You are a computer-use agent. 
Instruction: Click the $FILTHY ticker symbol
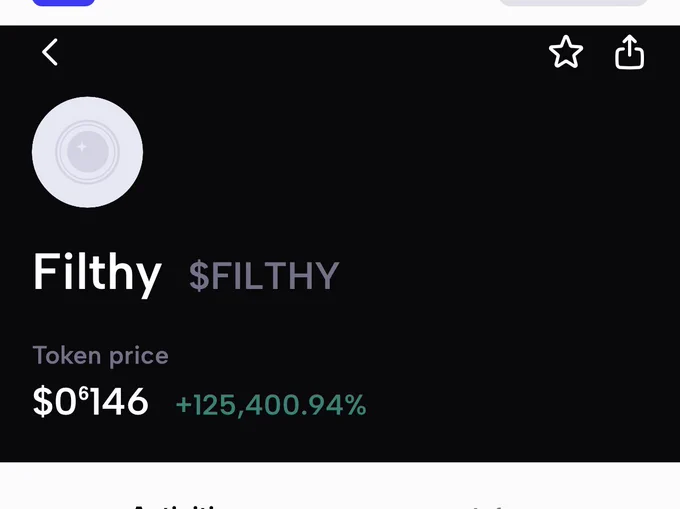(x=264, y=276)
